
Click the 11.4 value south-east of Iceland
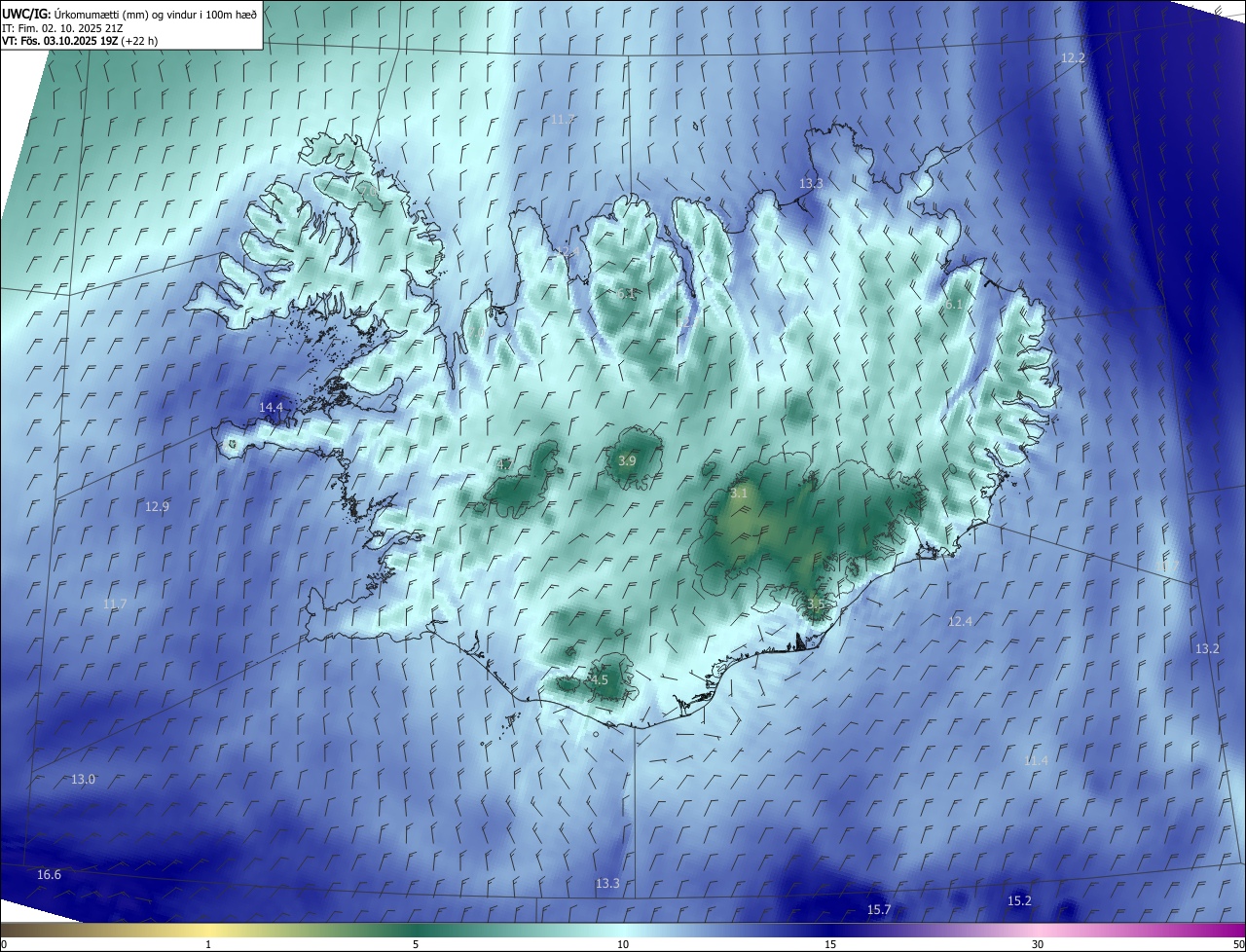[1036, 760]
